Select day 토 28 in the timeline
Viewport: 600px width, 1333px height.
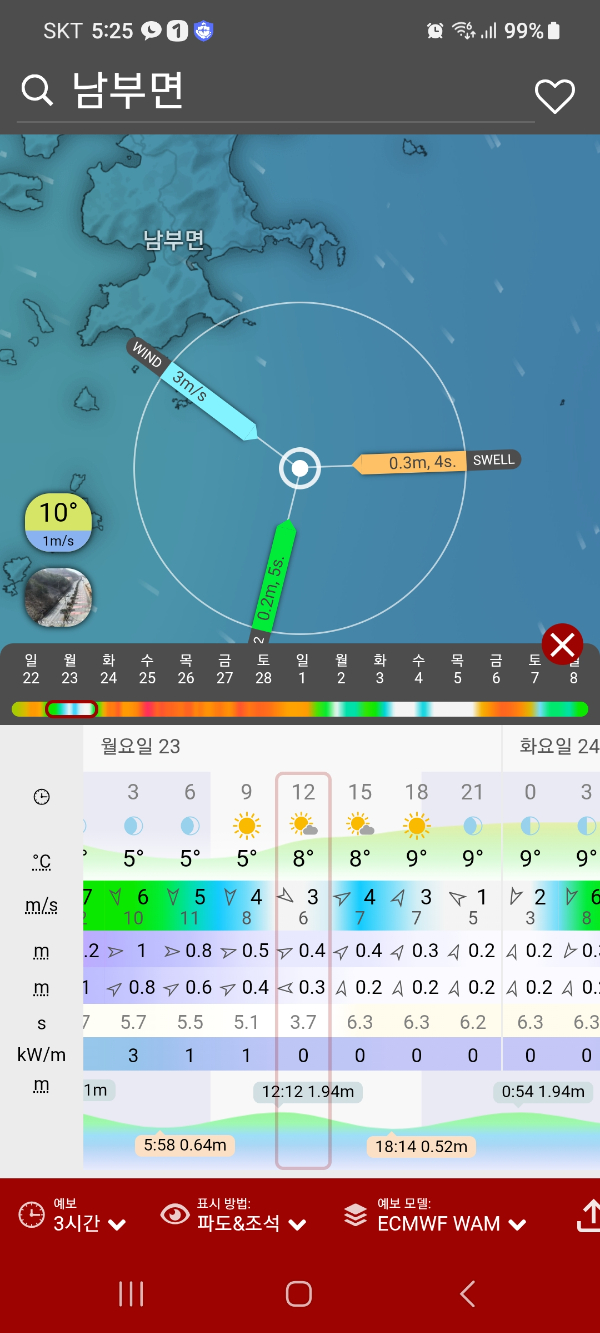coord(264,669)
